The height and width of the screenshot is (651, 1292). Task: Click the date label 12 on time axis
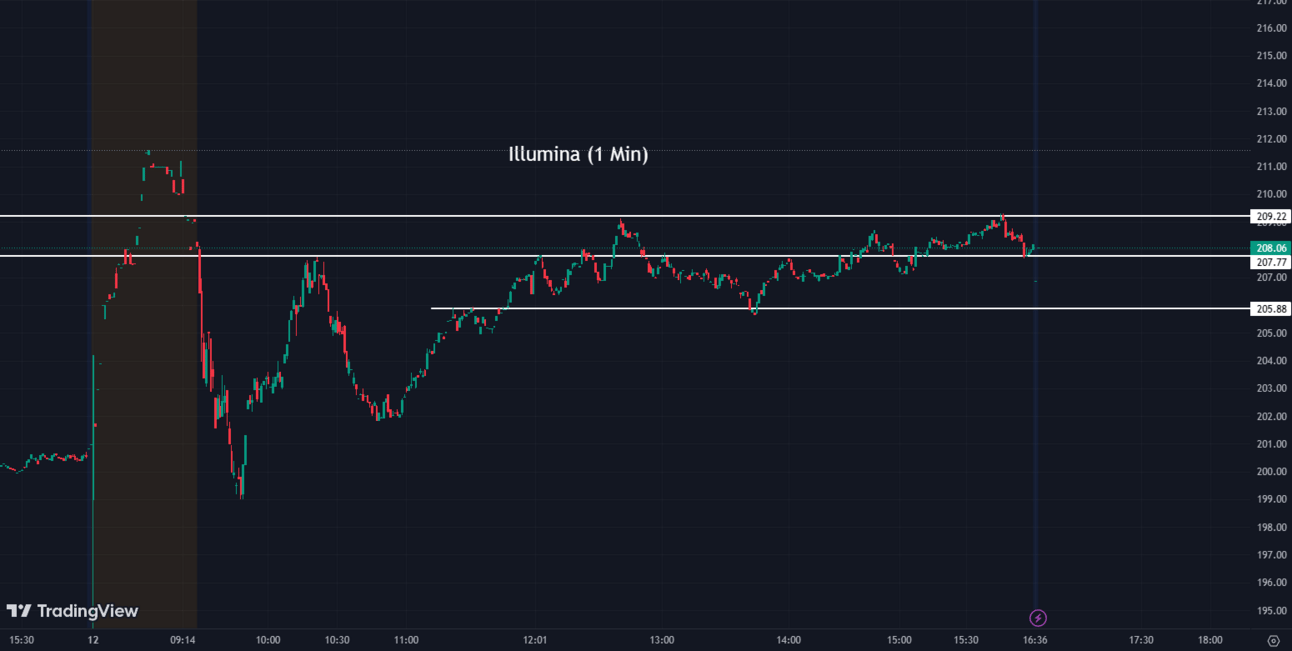(x=93, y=640)
